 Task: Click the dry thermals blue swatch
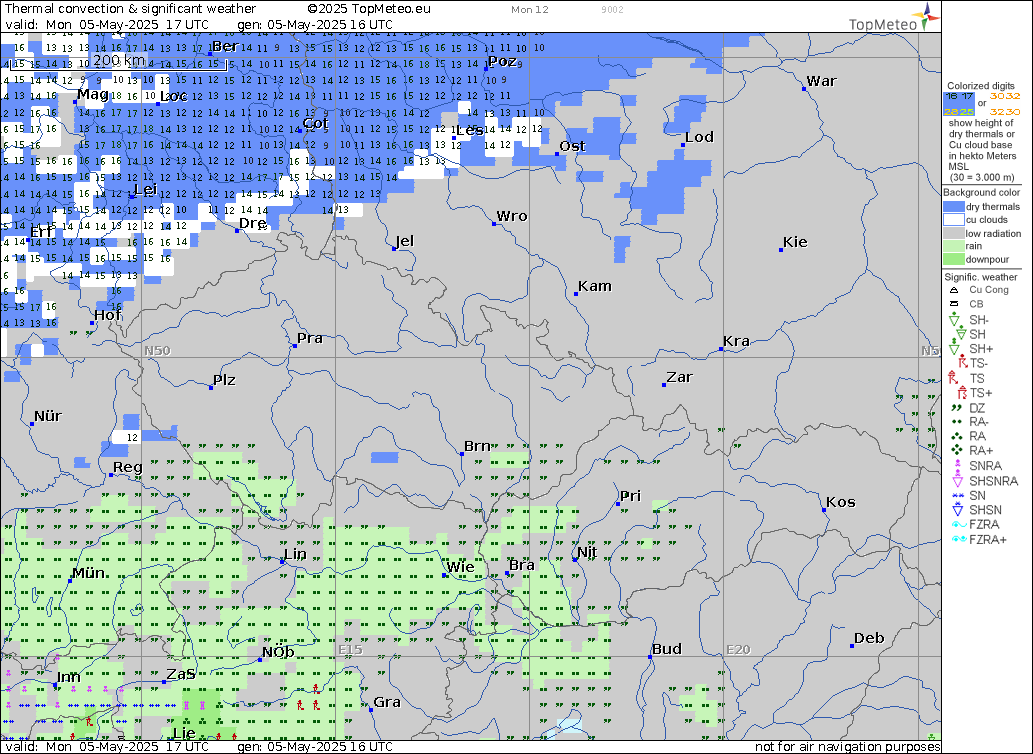(953, 206)
